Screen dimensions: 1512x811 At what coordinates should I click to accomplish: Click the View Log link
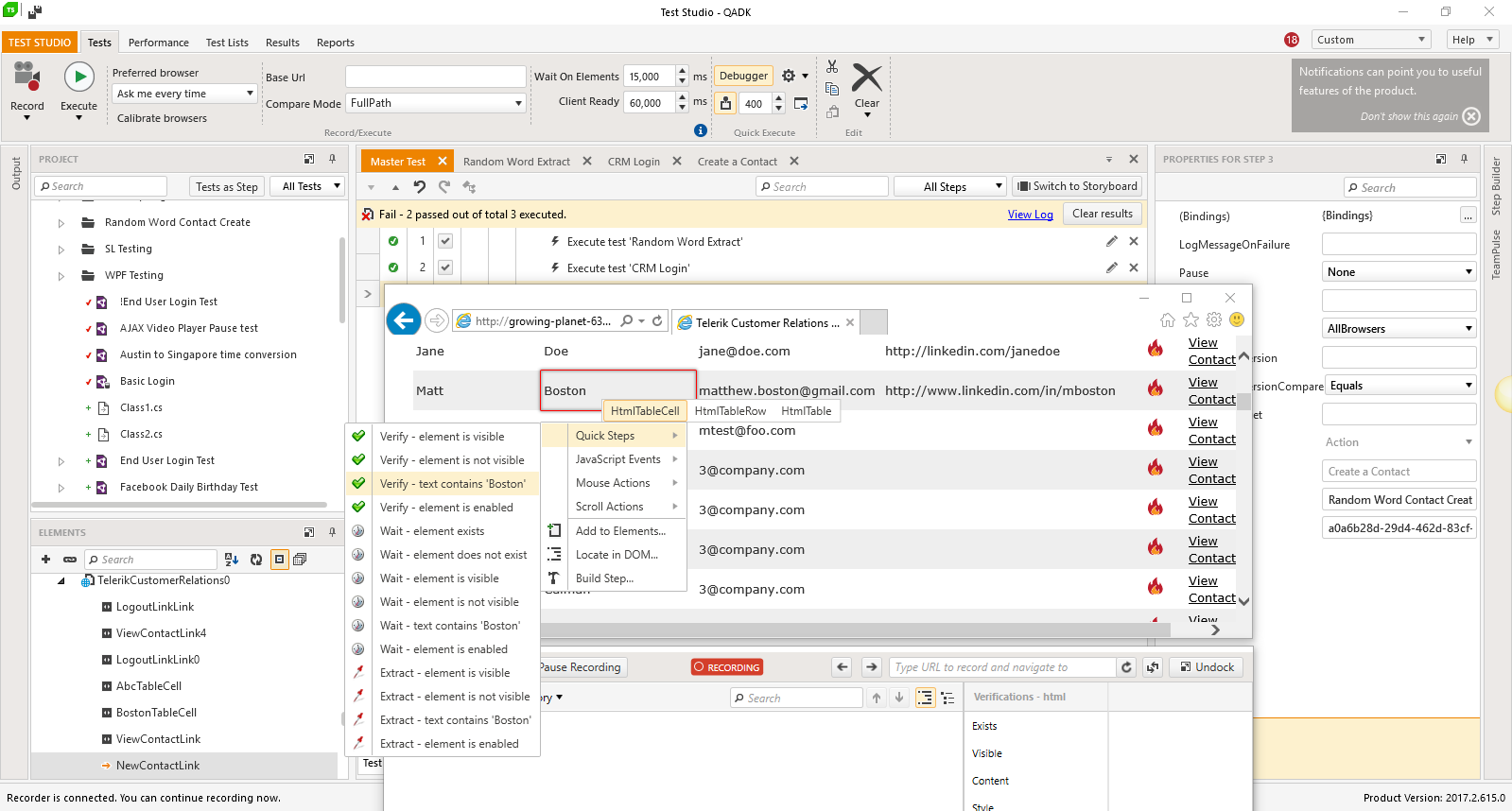pos(1030,215)
